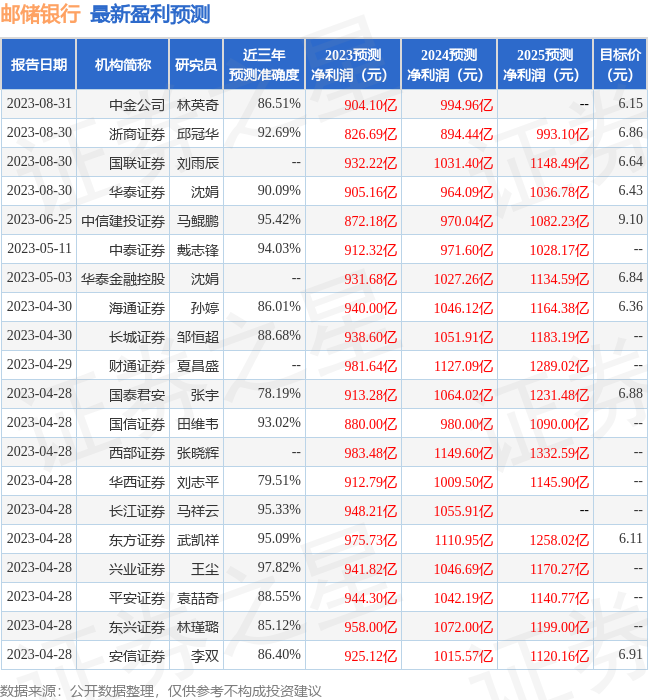Select target price 6.11
This screenshot has height=700, width=648.
pyautogui.click(x=631, y=539)
